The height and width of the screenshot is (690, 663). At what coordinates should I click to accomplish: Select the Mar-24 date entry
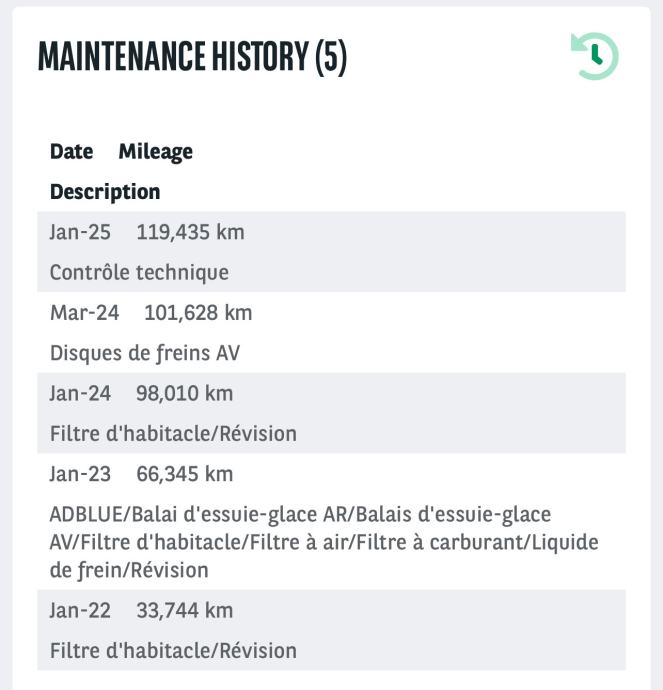(x=84, y=313)
